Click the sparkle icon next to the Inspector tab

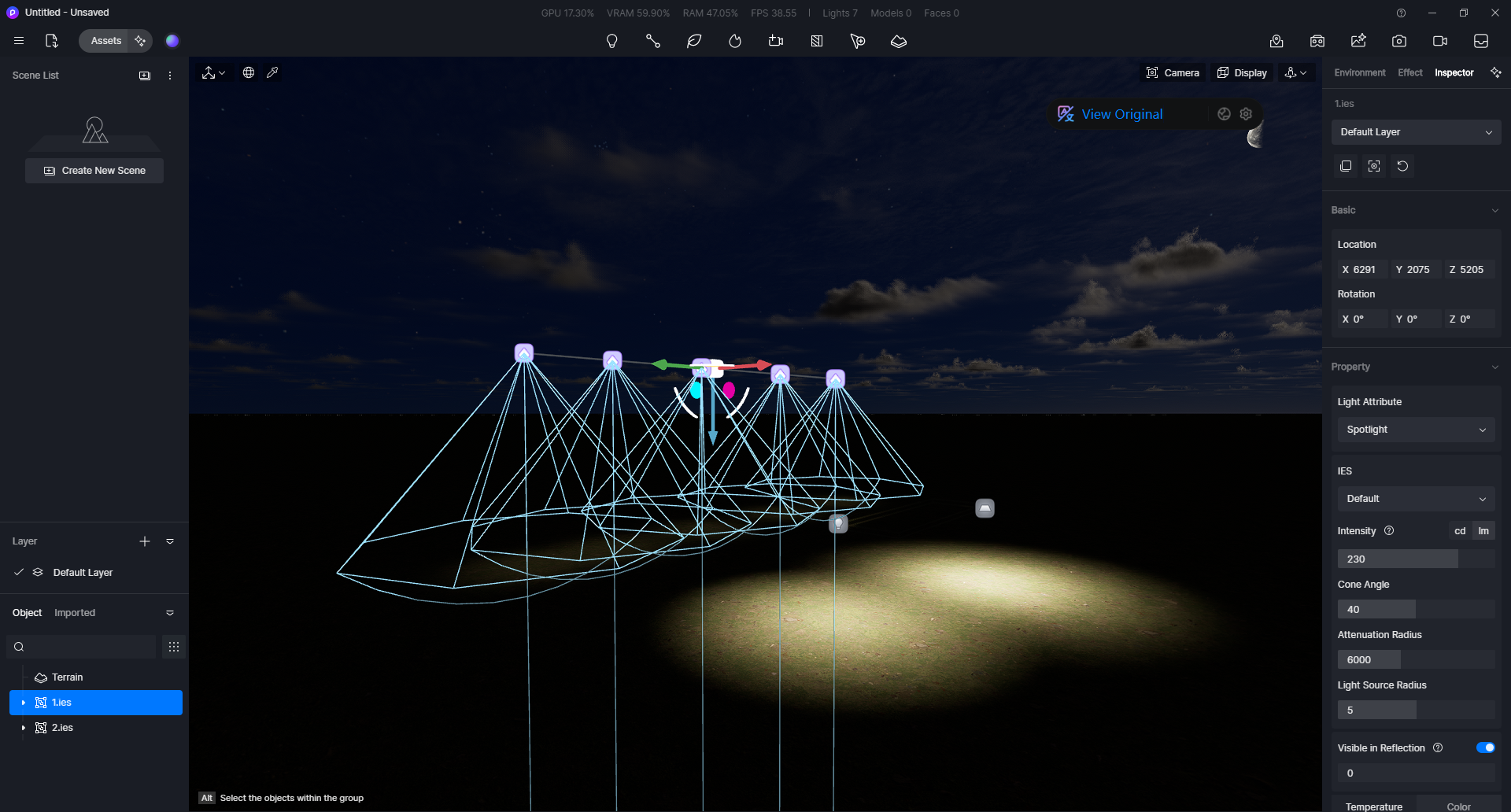[1496, 72]
